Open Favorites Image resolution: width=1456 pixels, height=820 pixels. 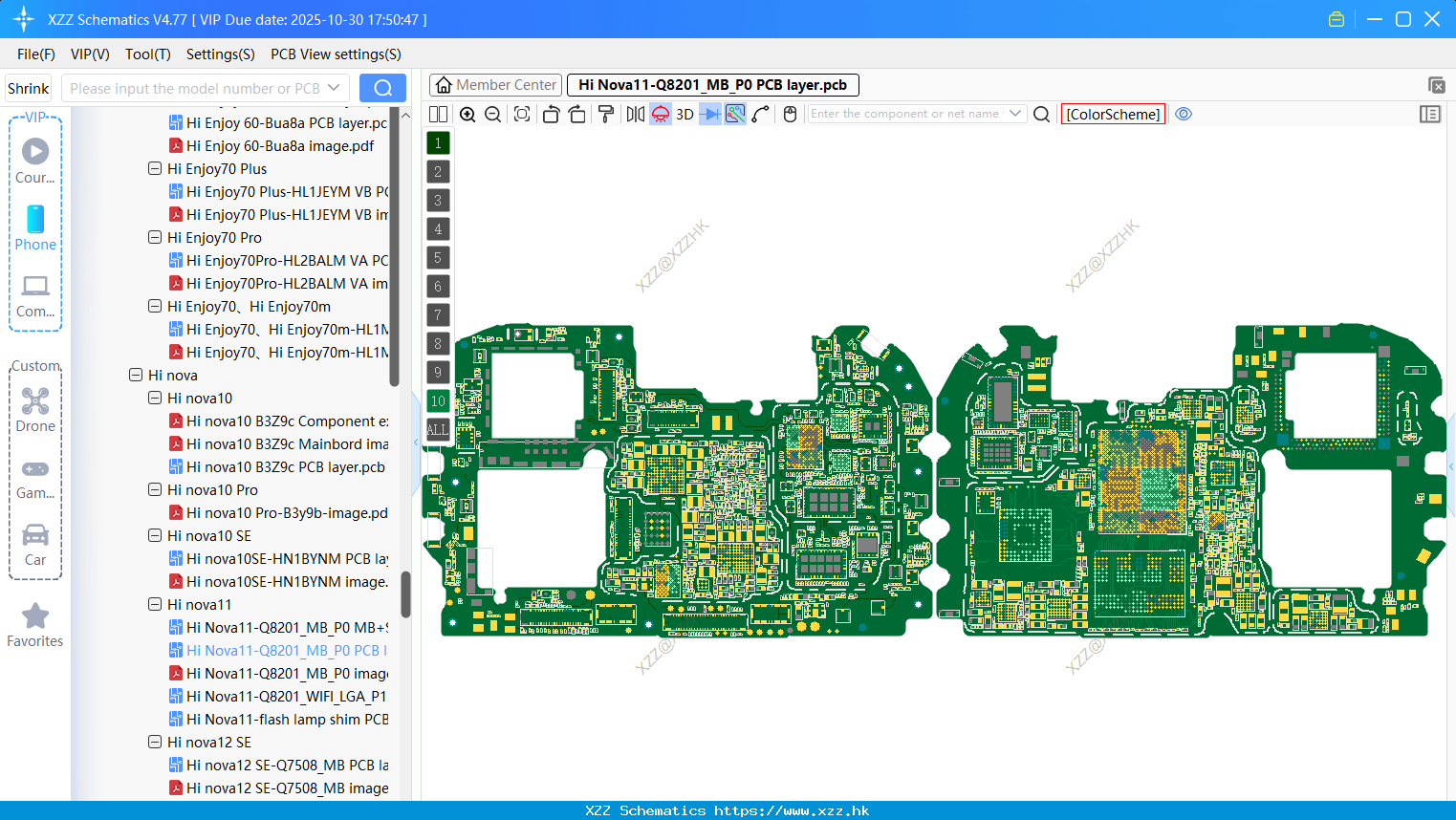35,625
